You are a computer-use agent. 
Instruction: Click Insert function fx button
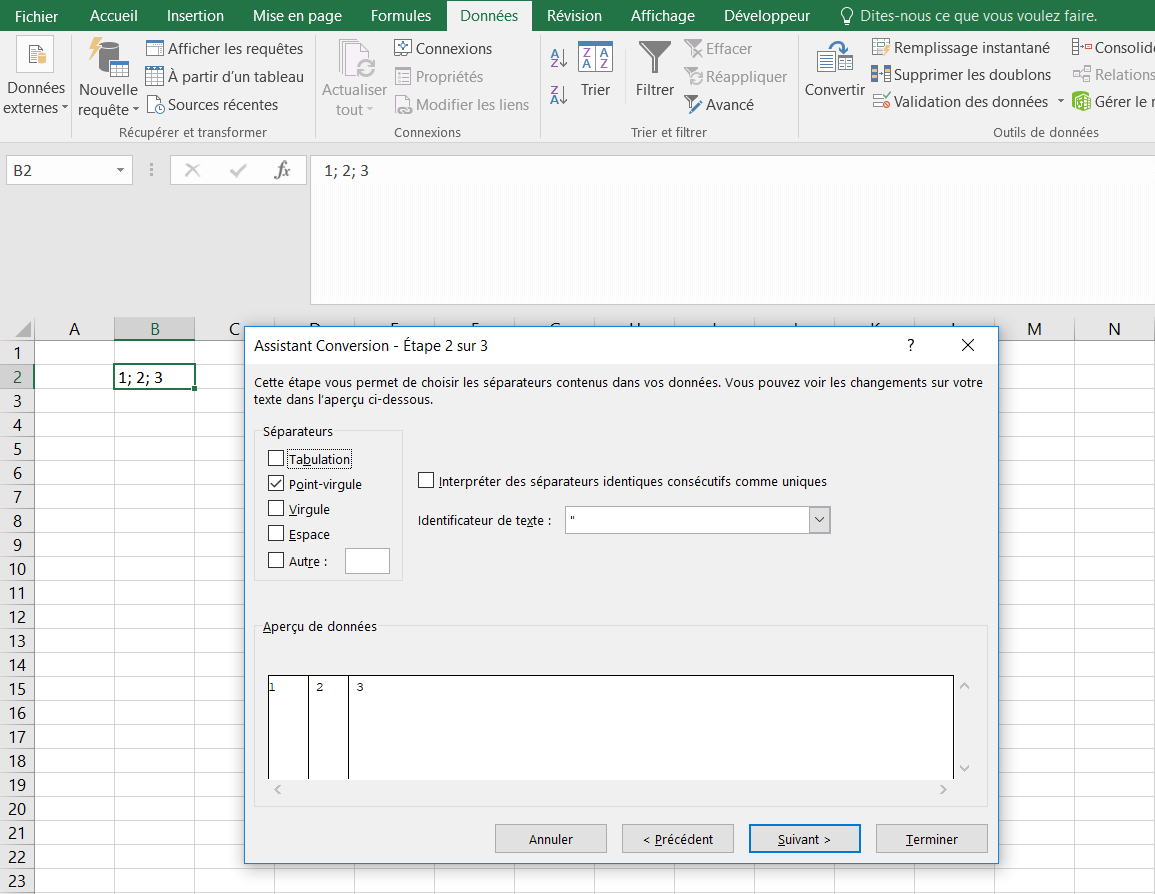point(282,171)
